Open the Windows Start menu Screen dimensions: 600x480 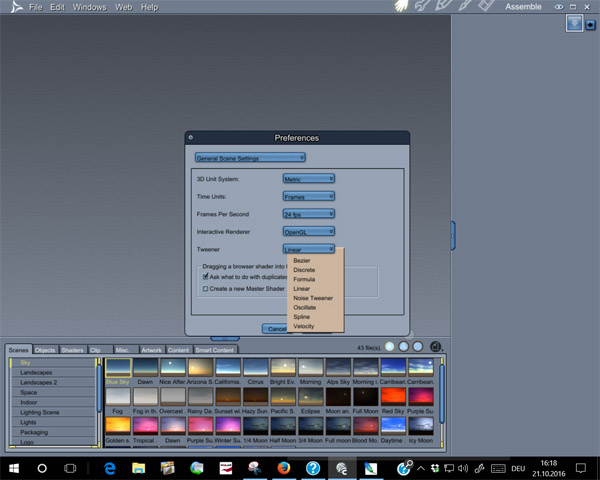point(14,468)
